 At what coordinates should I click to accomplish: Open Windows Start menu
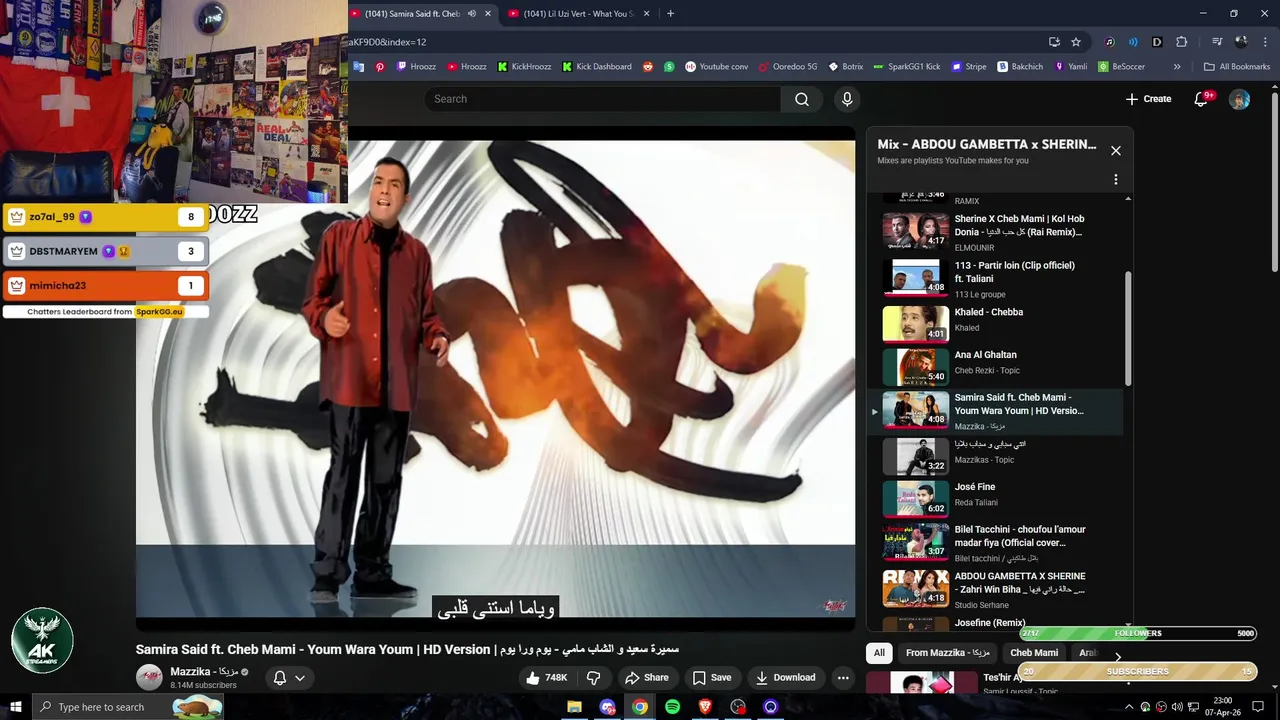(x=16, y=707)
